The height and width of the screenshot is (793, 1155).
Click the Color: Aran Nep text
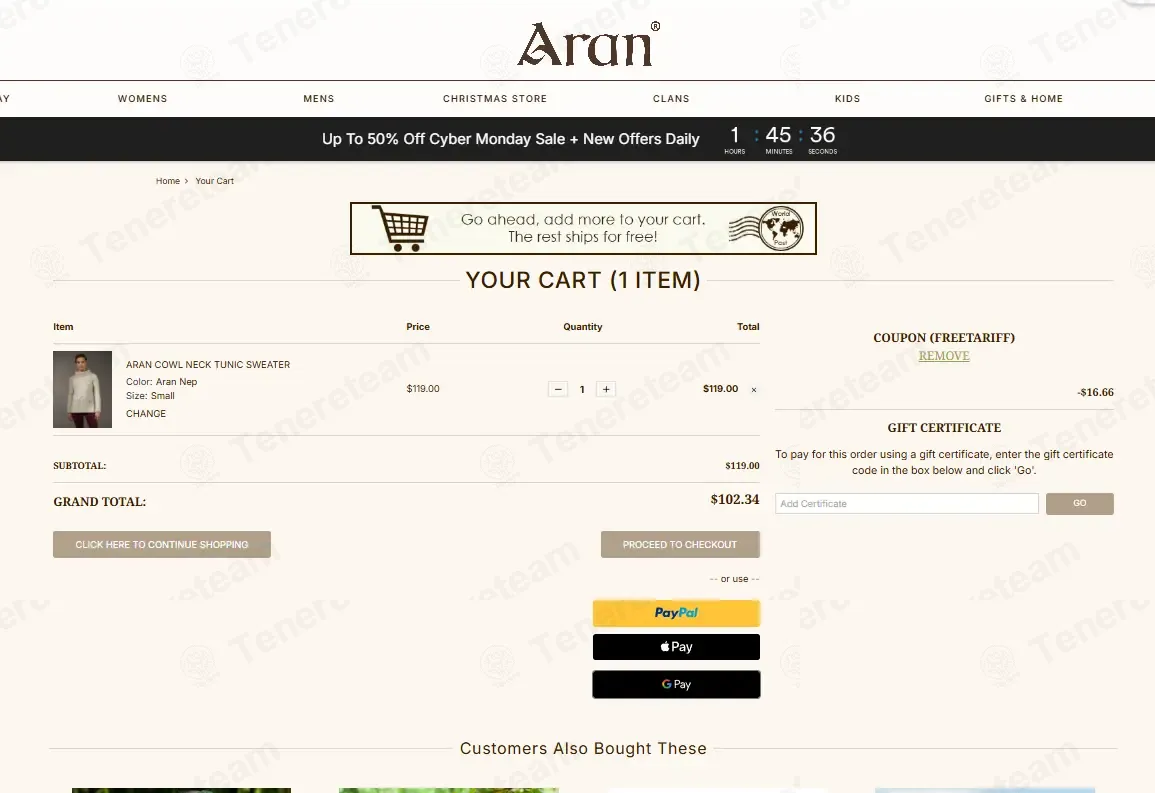pyautogui.click(x=161, y=381)
